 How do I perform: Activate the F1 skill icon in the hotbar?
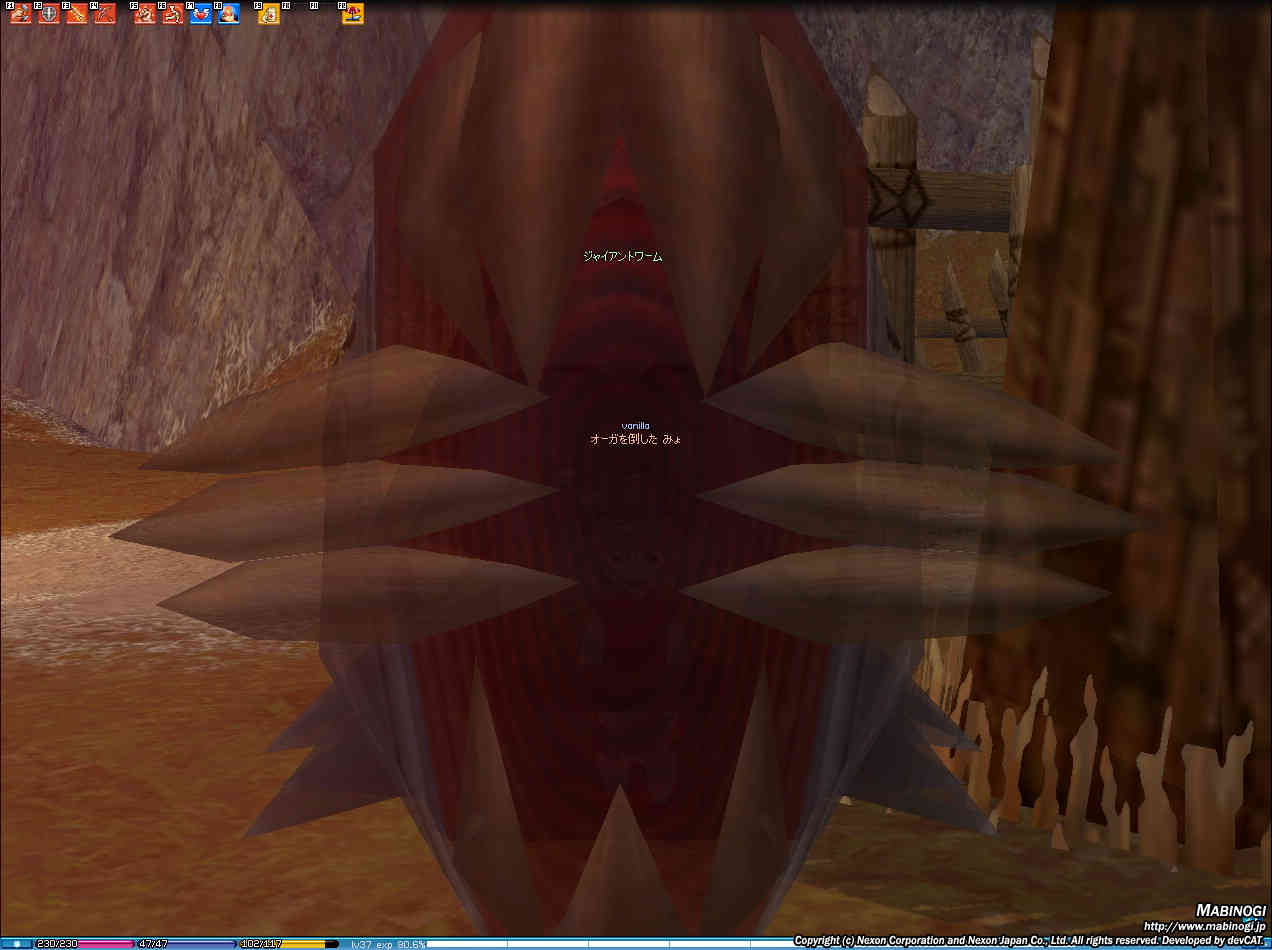click(21, 14)
